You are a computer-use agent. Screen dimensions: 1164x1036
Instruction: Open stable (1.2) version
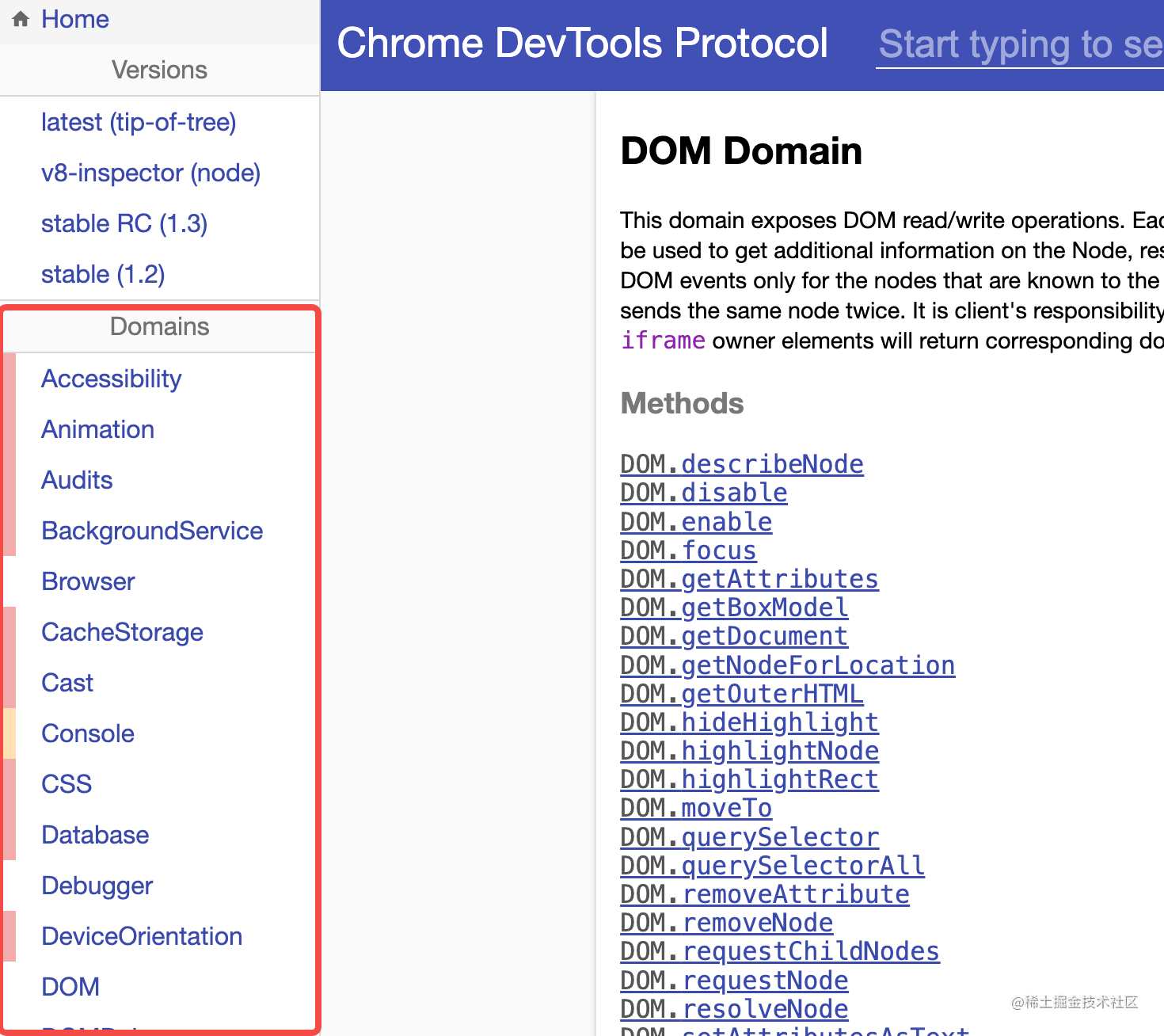coord(103,274)
